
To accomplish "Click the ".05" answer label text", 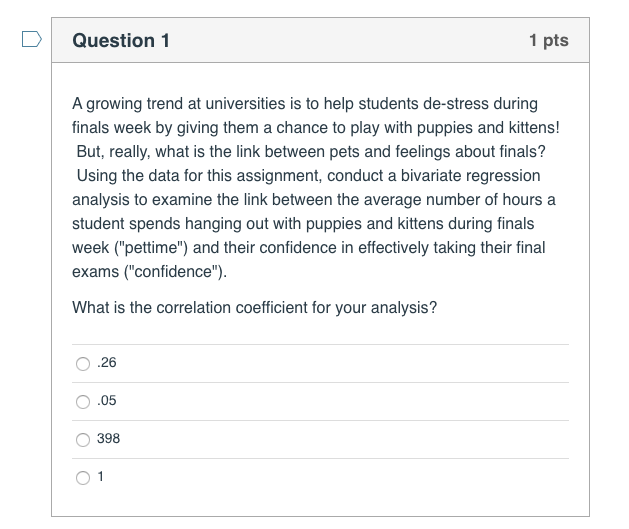I will 107,401.
